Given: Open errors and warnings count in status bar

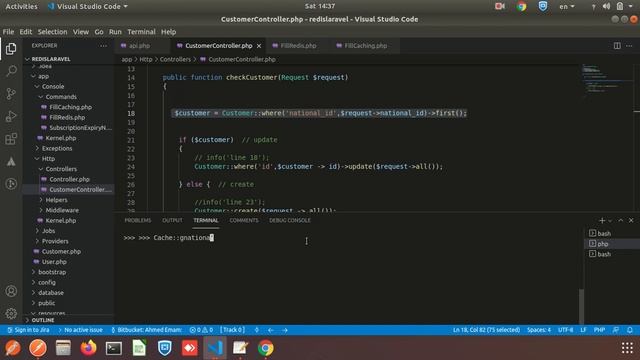Looking at the screenshot, I should tap(201, 330).
